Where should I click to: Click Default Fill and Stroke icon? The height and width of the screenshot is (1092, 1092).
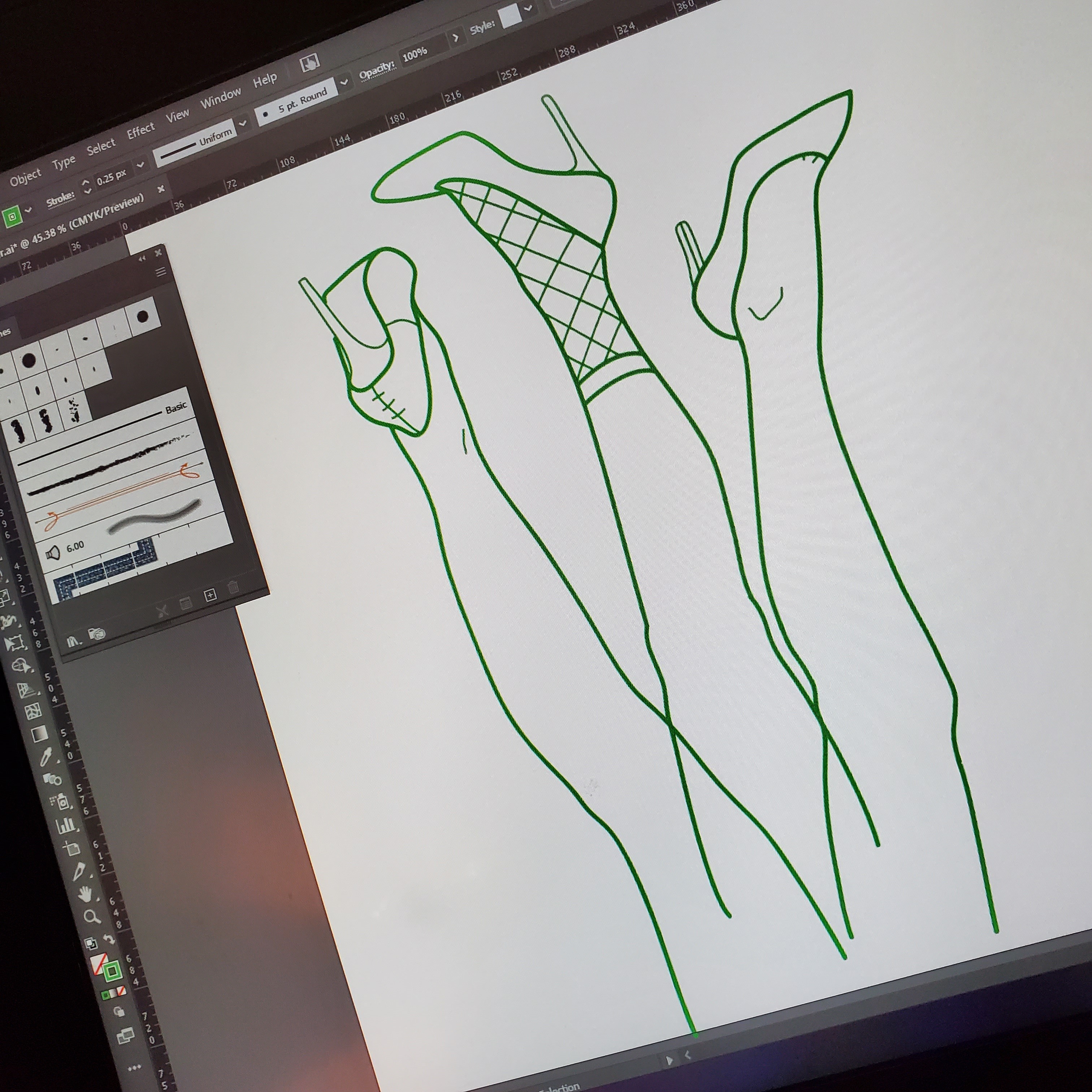[90, 943]
